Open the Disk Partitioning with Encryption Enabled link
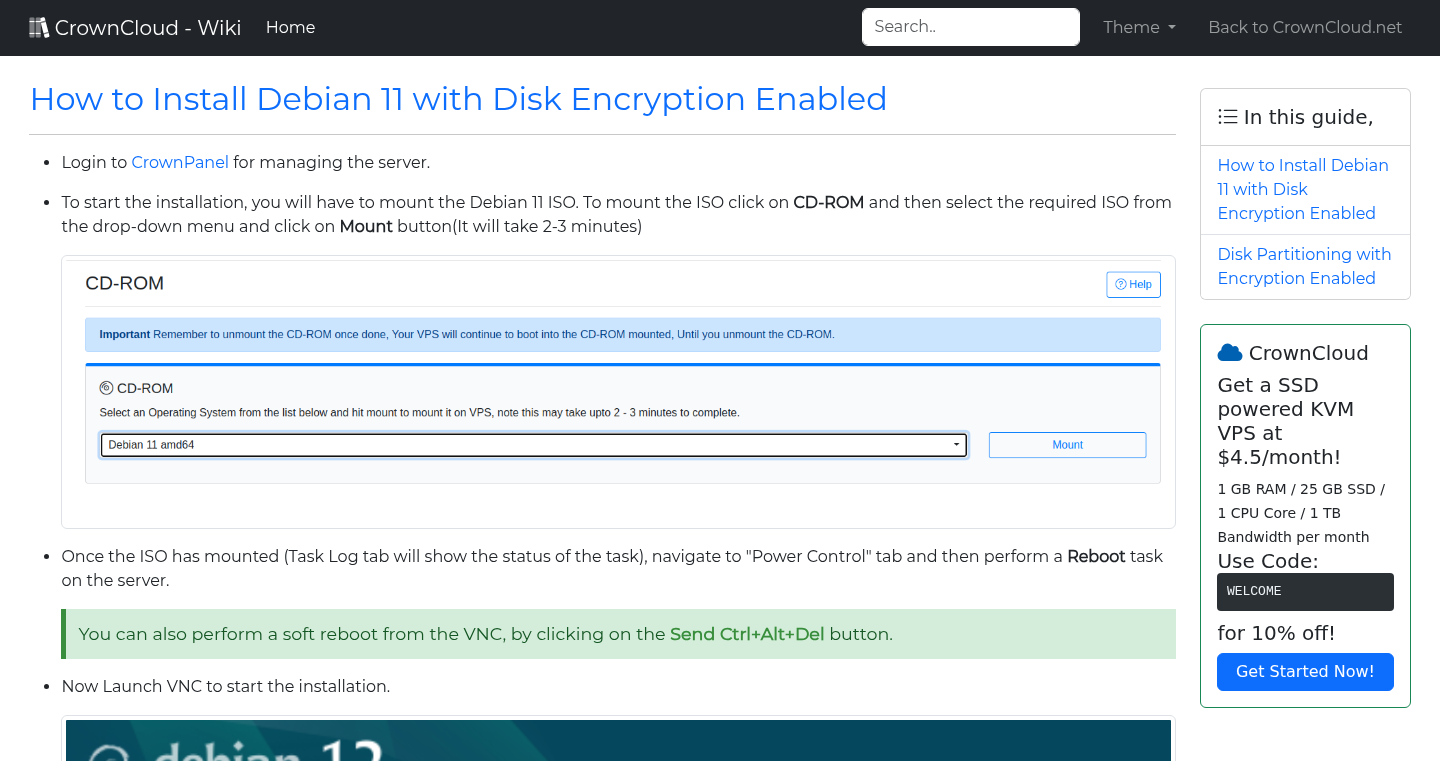Viewport: 1440px width, 761px height. 1304,266
